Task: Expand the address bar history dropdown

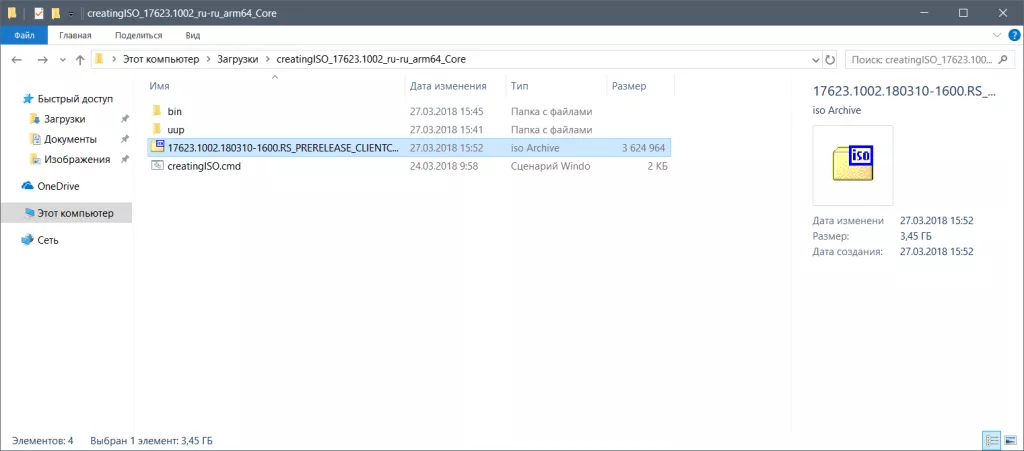Action: (816, 59)
